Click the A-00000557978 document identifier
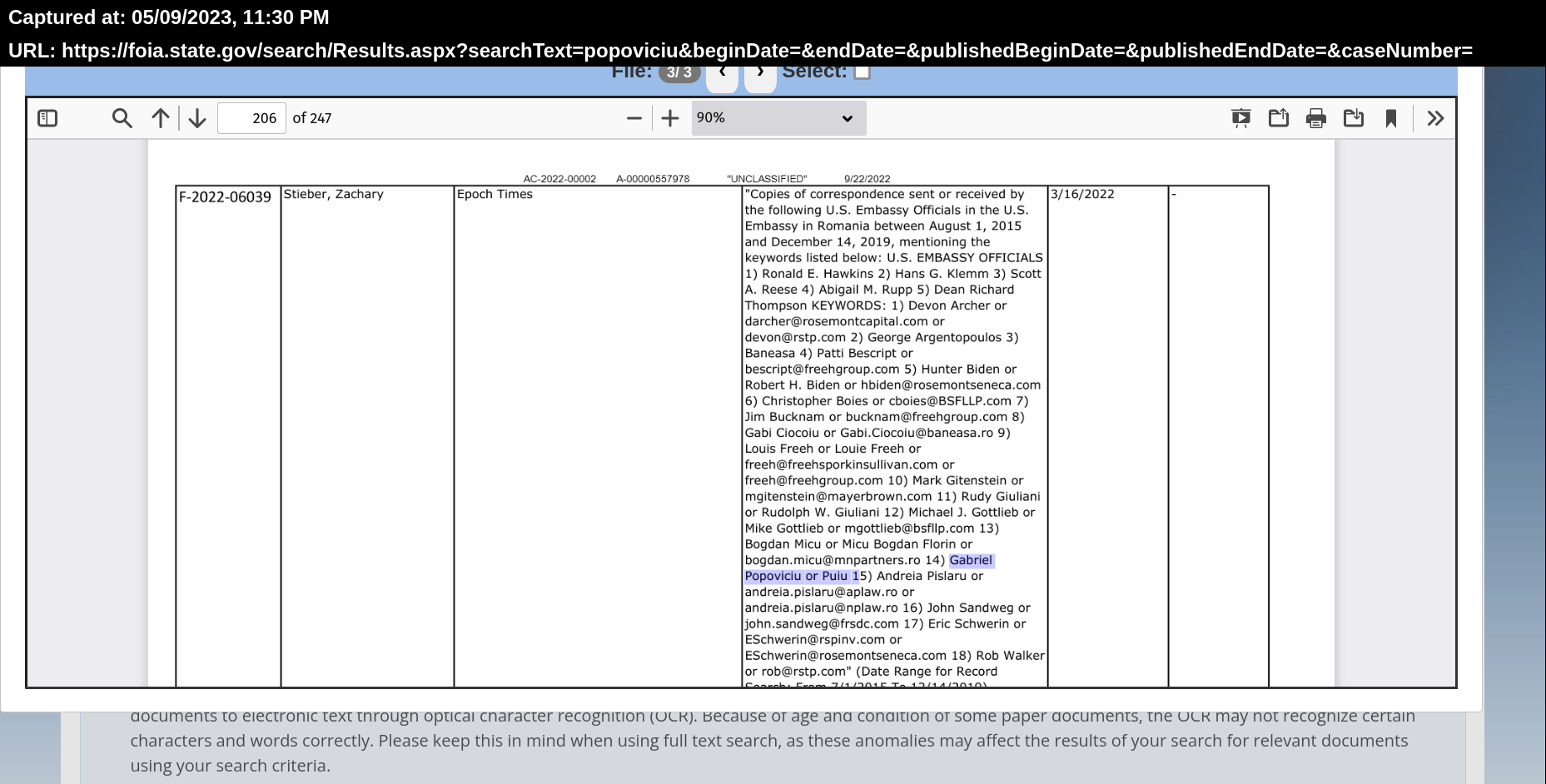1546x784 pixels. click(x=653, y=179)
